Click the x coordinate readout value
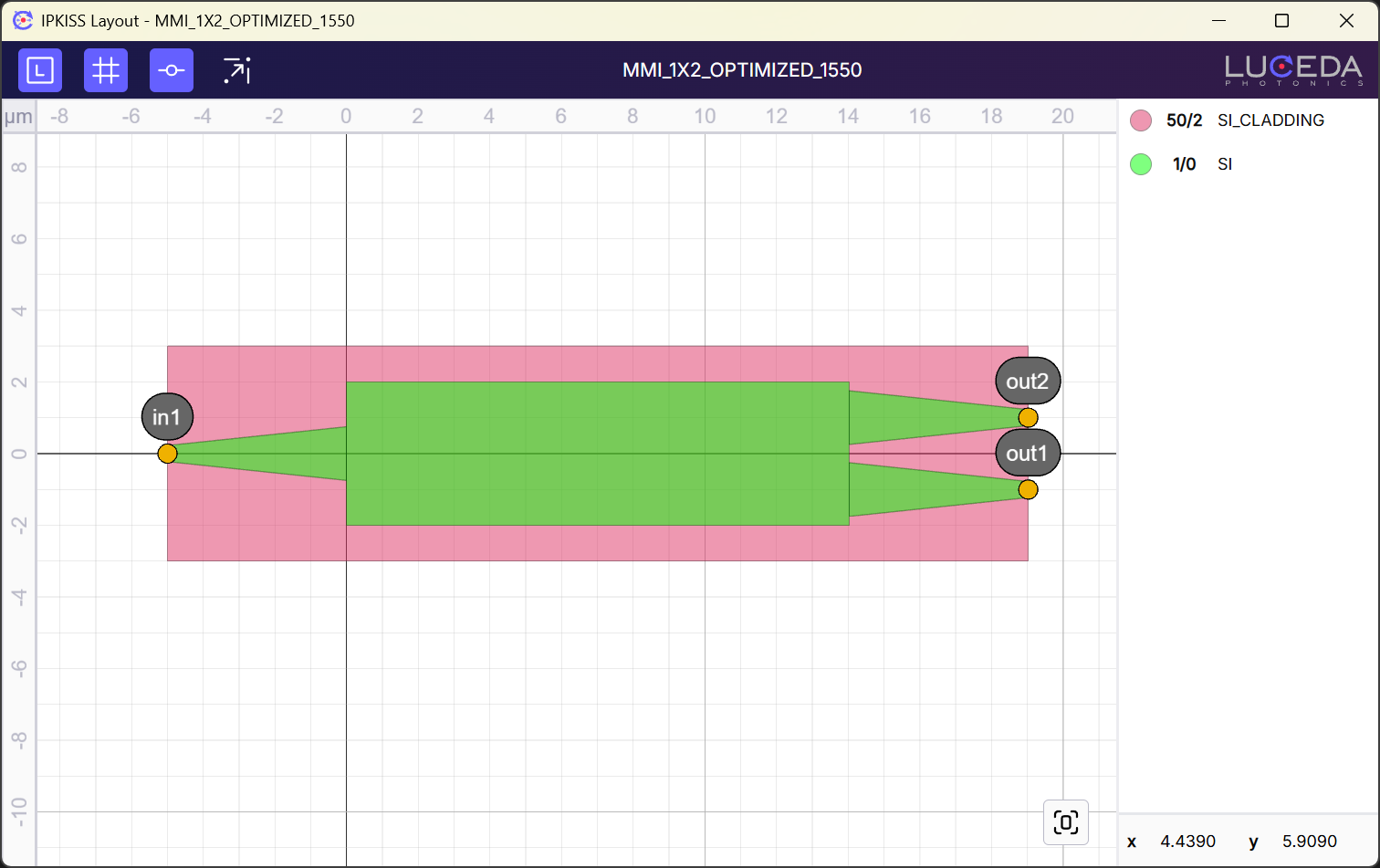Screen dimensions: 1380x868 (x=1187, y=842)
